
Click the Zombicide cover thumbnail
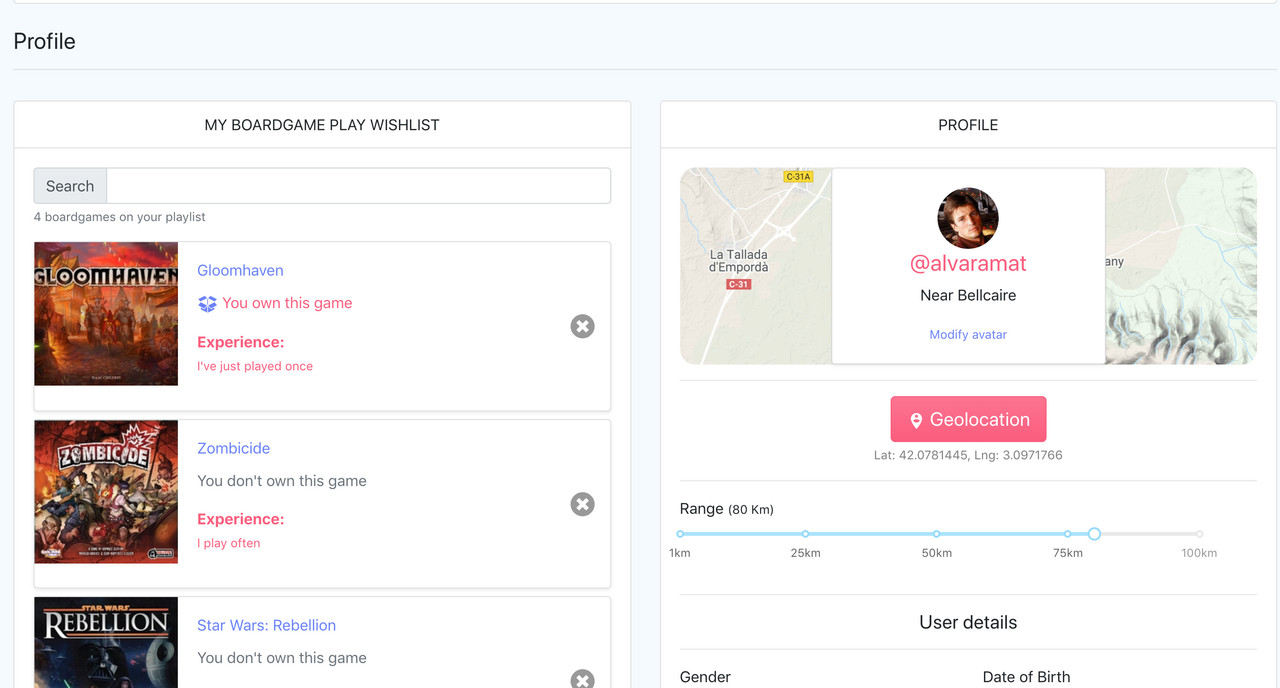106,491
